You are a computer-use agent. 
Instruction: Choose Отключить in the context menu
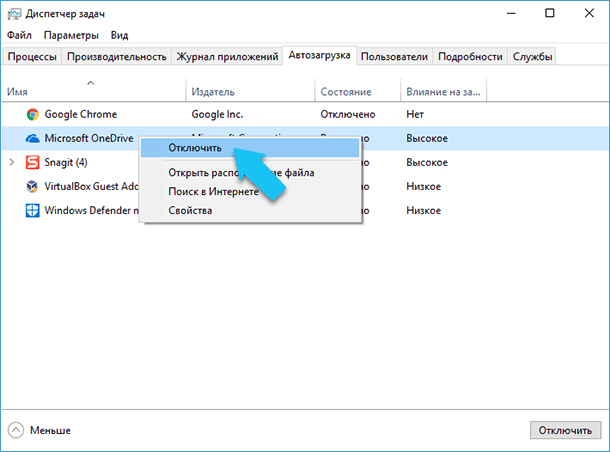point(250,148)
